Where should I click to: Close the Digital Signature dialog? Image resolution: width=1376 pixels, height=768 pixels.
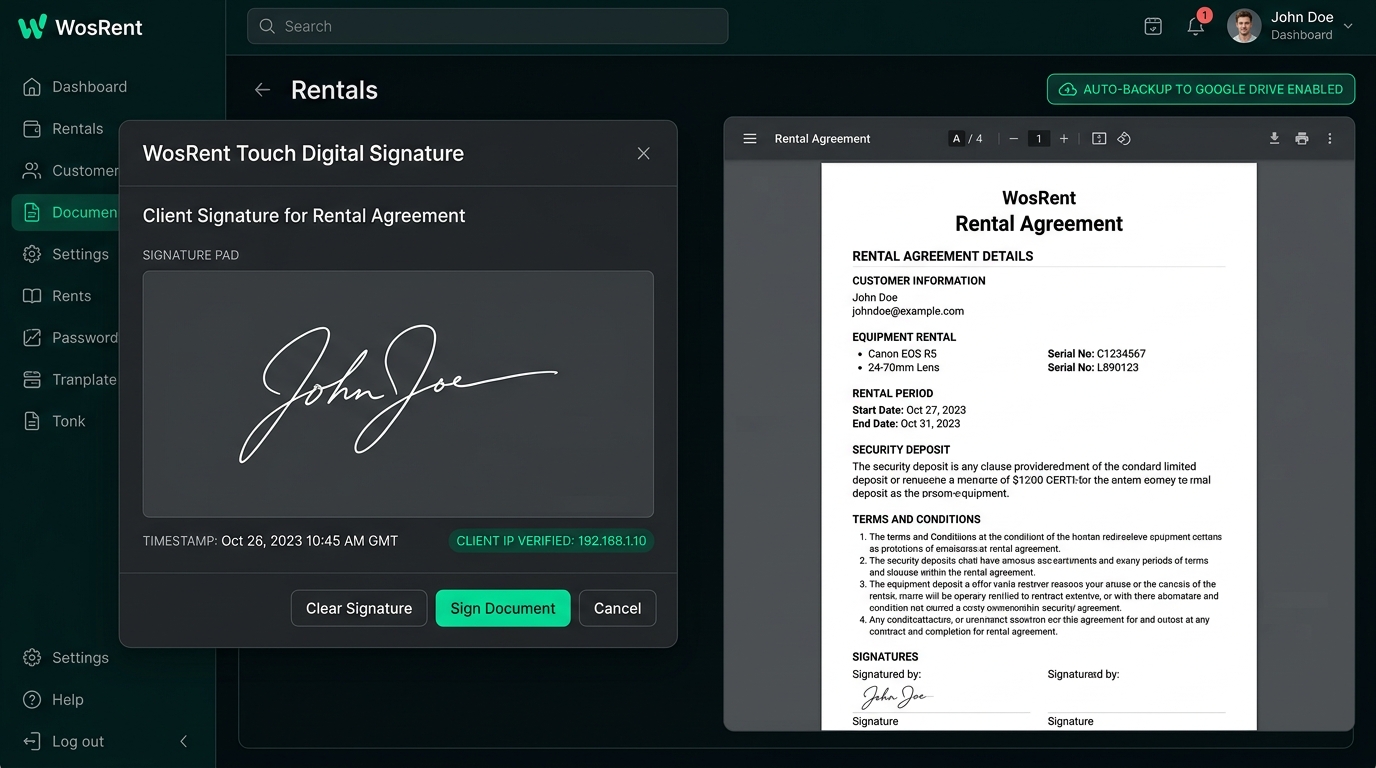tap(643, 153)
